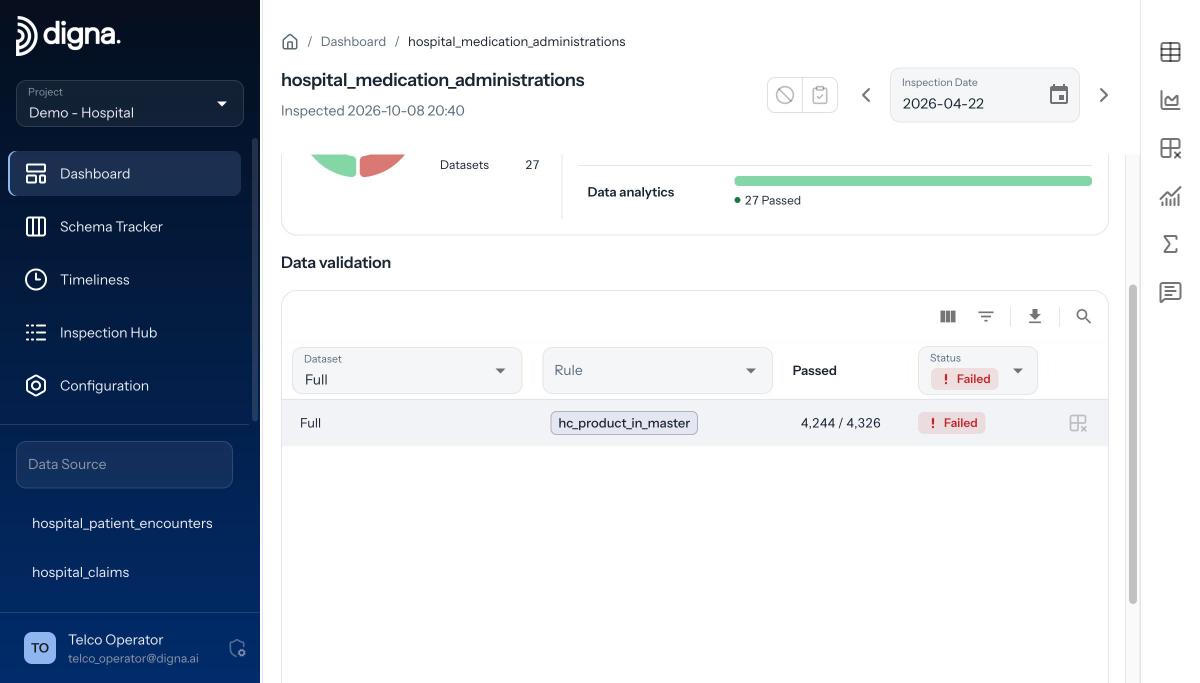The height and width of the screenshot is (683, 1200).
Task: Navigate to Inspection Hub
Action: [108, 333]
